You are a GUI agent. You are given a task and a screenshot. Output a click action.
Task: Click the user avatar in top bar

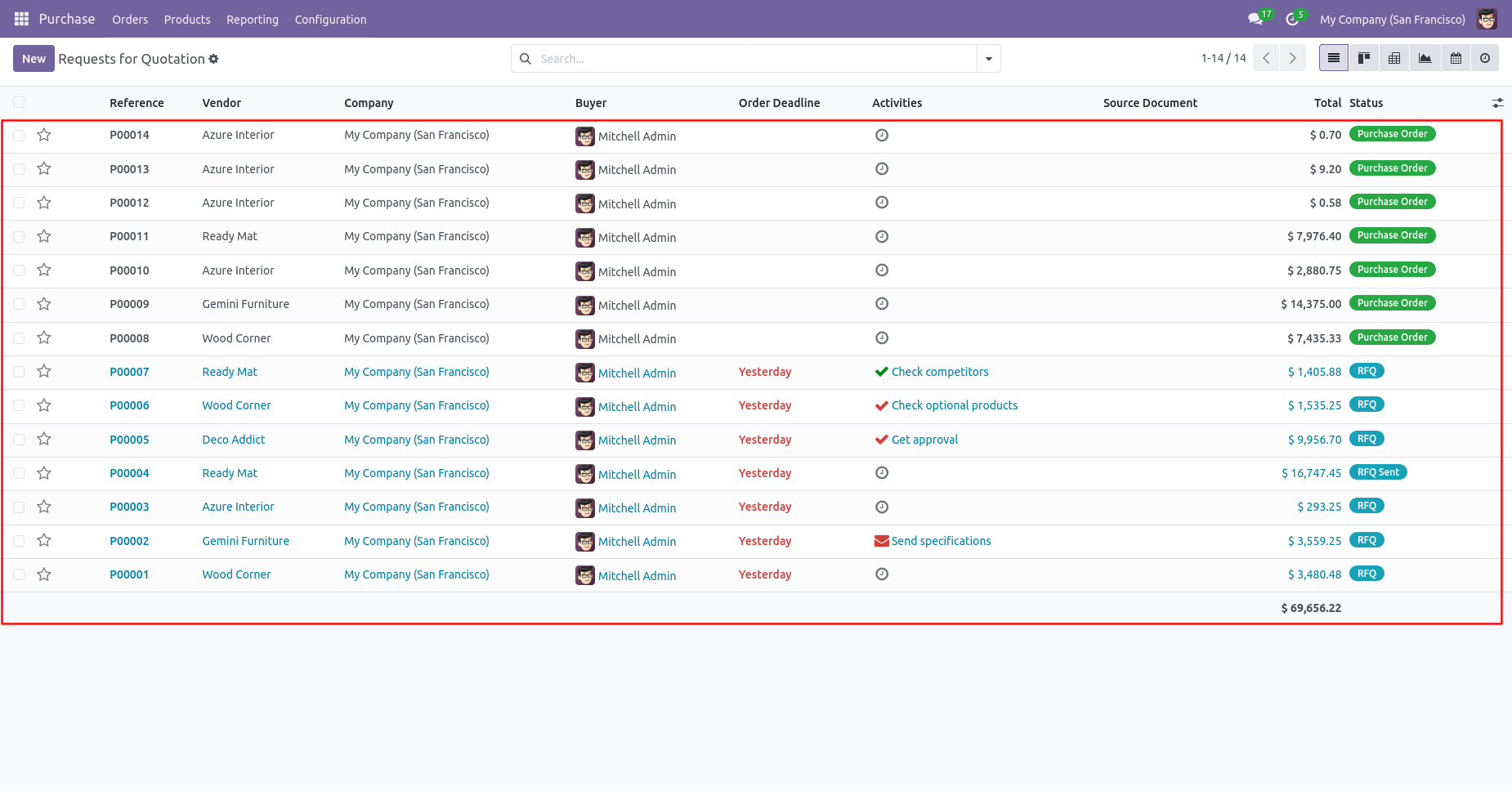pos(1487,19)
